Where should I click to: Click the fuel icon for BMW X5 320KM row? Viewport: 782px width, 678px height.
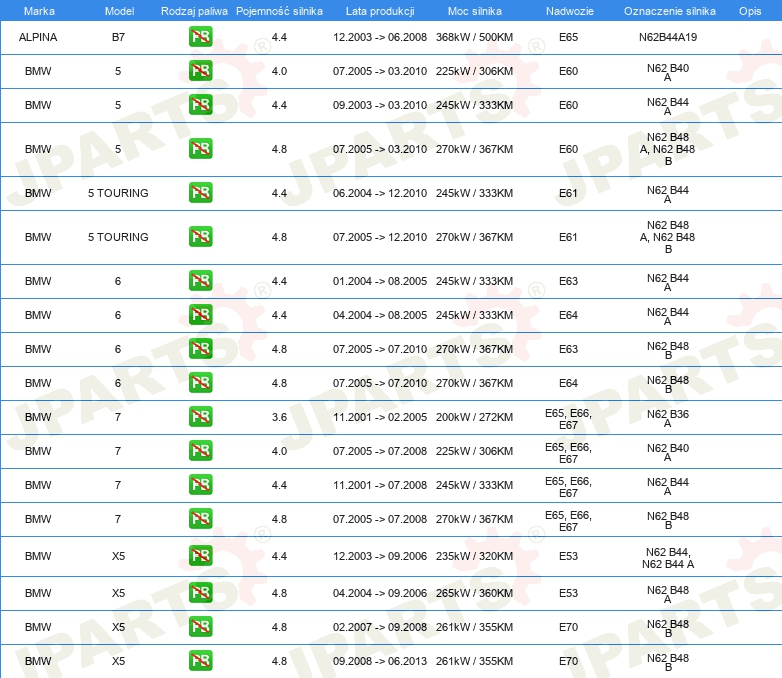tap(200, 556)
